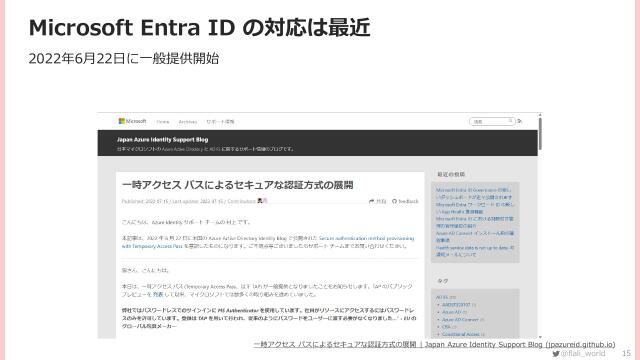Open the Archives nav item

(x=188, y=122)
